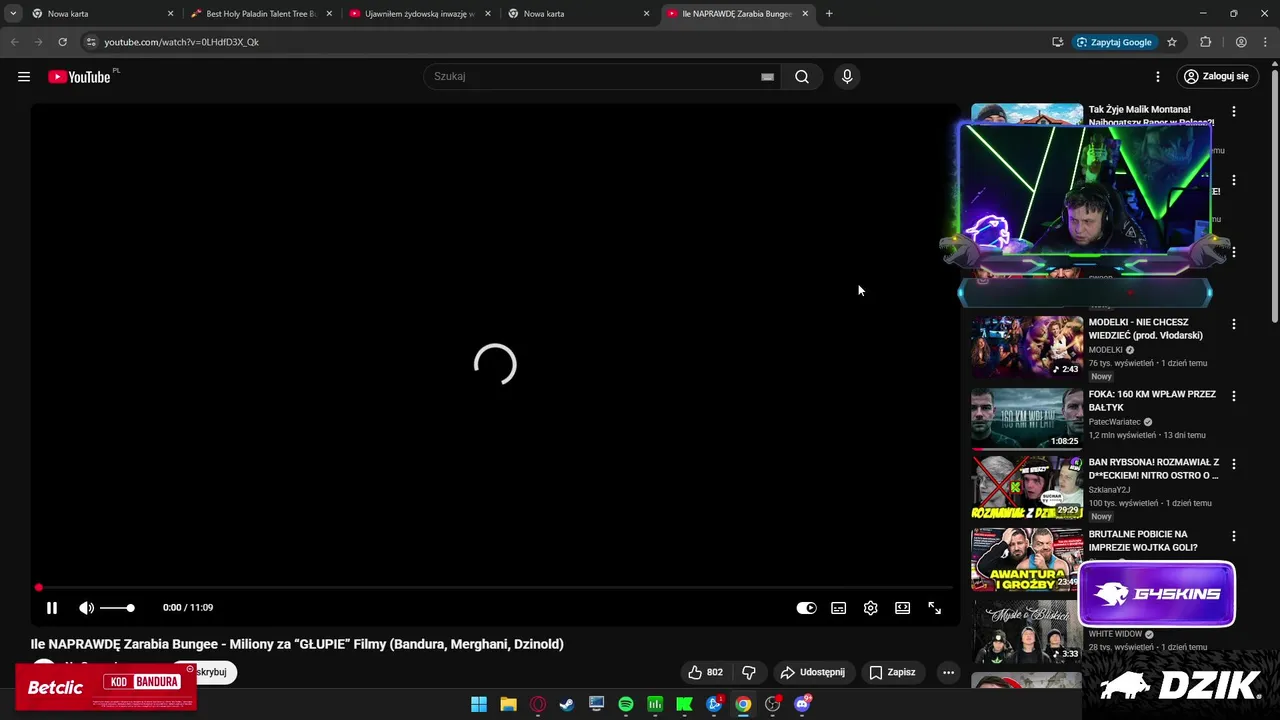Image resolution: width=1280 pixels, height=720 pixels.
Task: Open Opera GX from the taskbar
Action: pos(538,704)
